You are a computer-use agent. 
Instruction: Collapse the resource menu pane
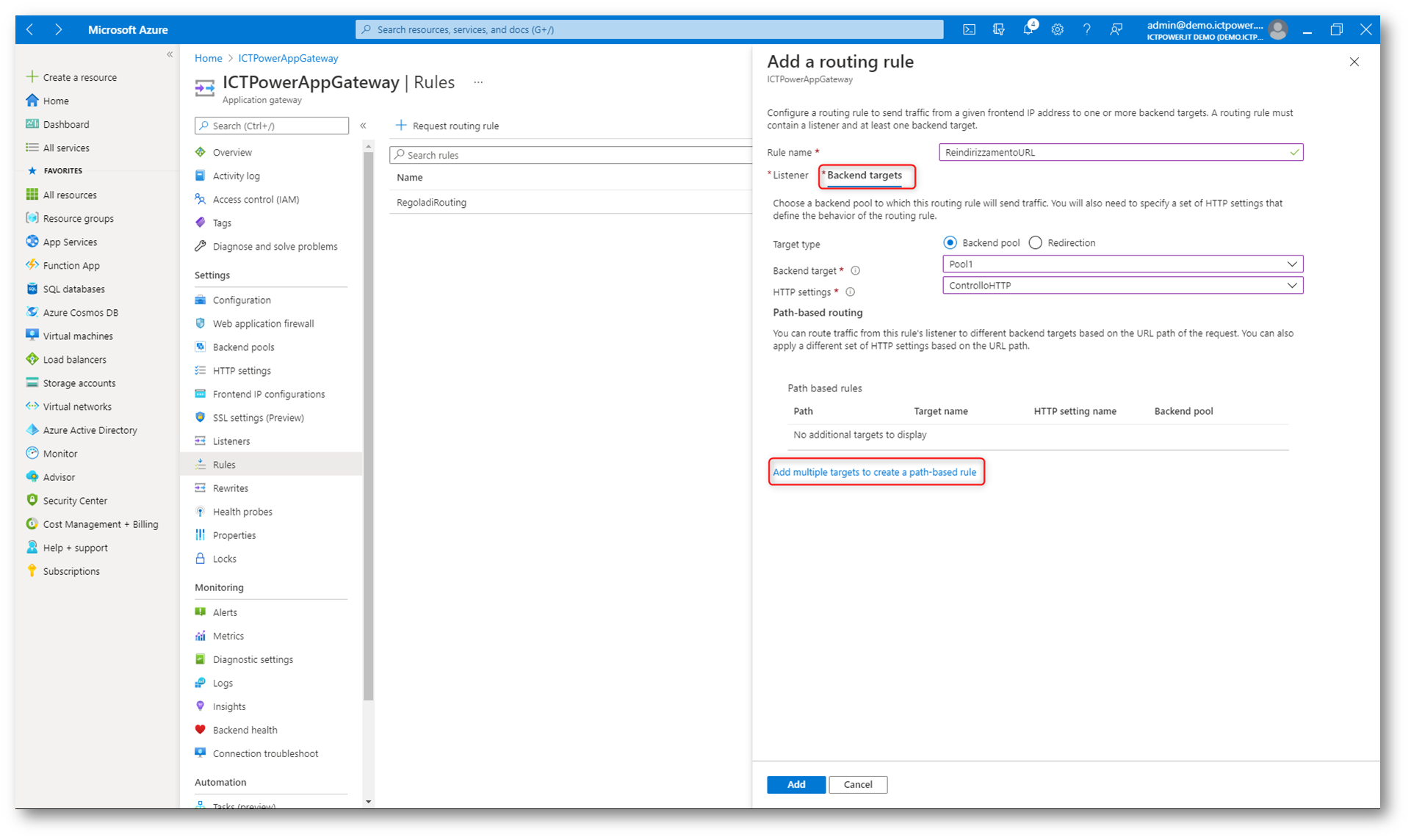click(363, 126)
